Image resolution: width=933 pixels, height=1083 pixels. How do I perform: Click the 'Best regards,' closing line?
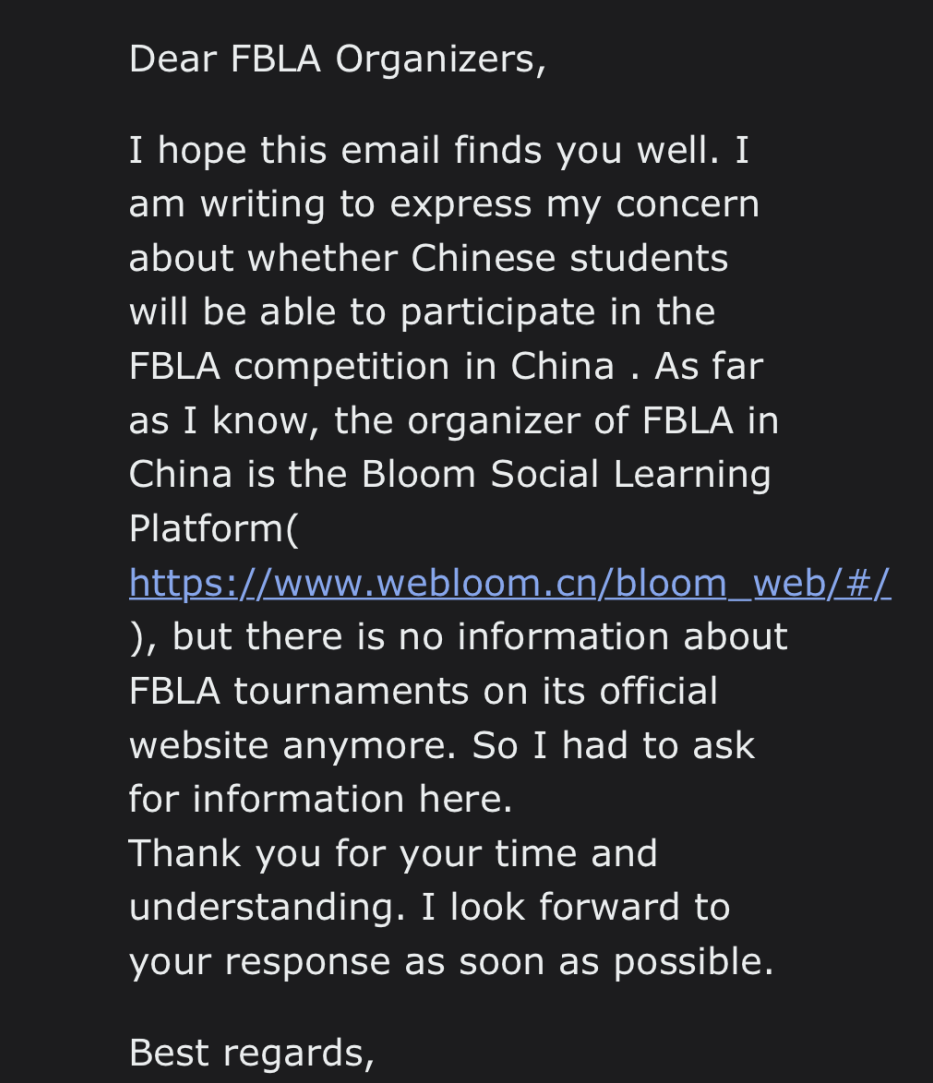coord(251,1053)
